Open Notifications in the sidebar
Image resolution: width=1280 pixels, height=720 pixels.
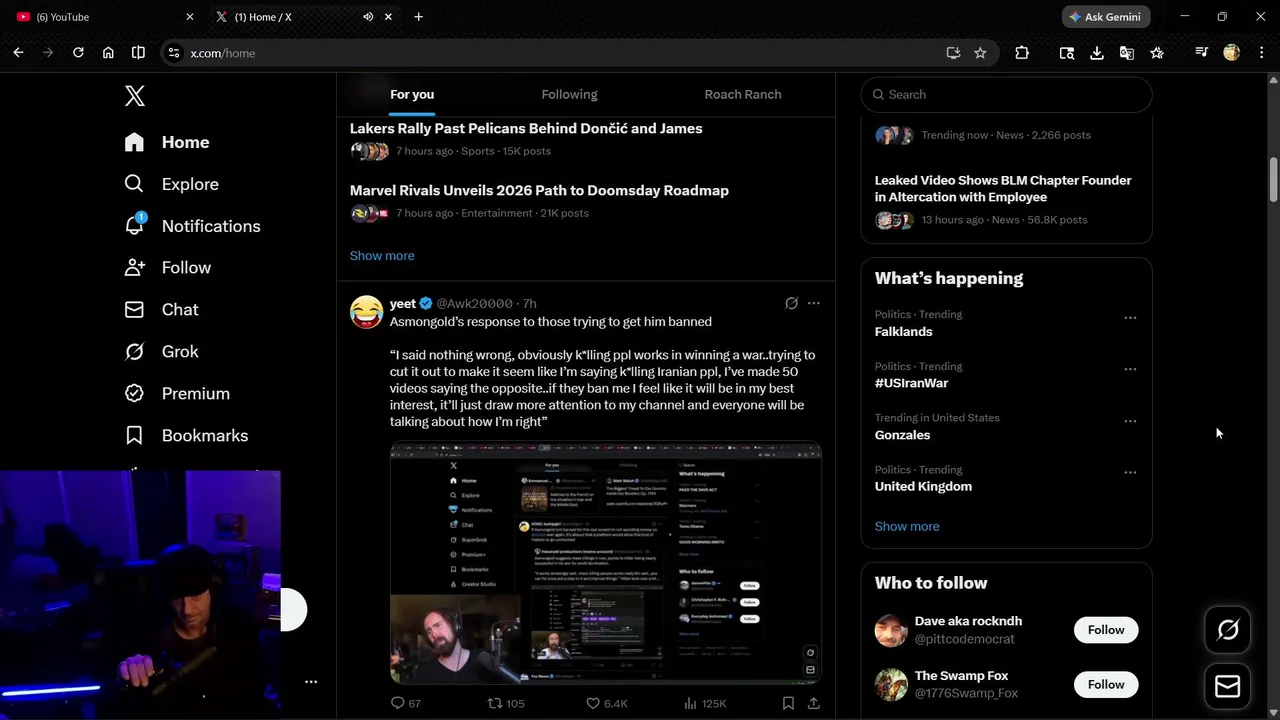[192, 226]
